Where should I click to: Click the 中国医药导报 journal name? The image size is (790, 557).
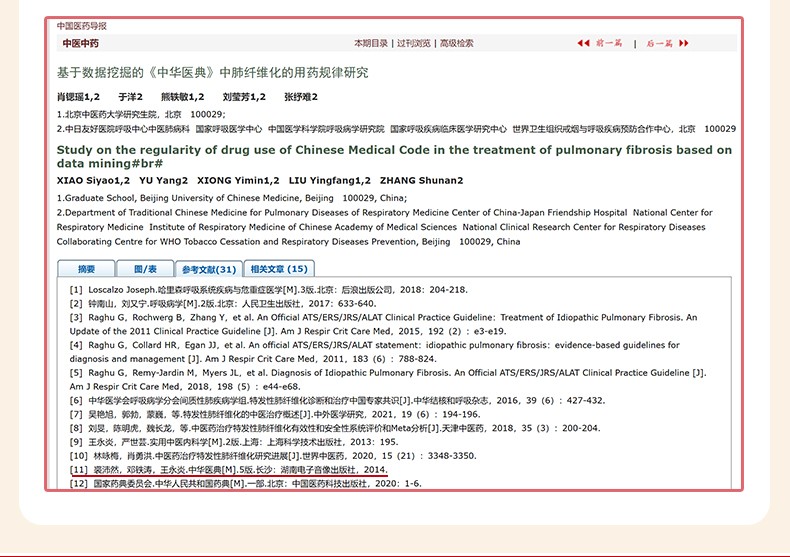(81, 26)
